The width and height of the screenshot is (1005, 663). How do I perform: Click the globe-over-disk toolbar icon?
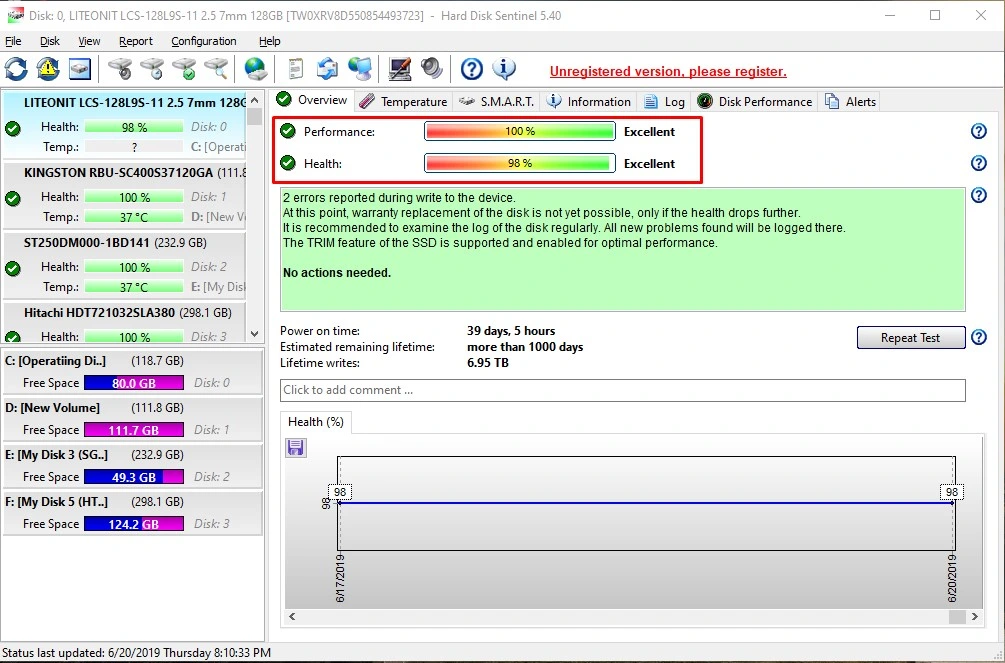click(256, 69)
